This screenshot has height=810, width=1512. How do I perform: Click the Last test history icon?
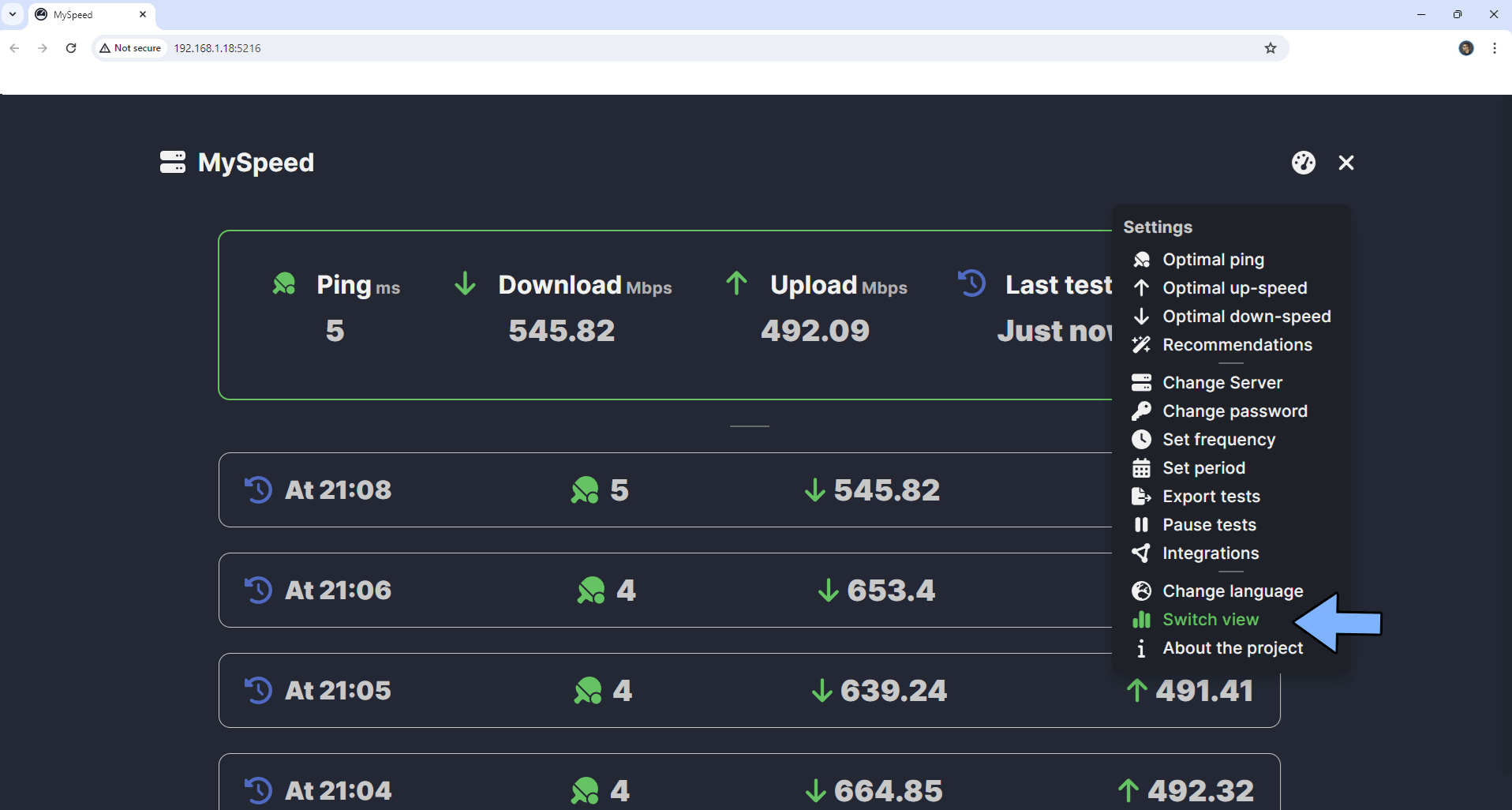click(x=971, y=283)
